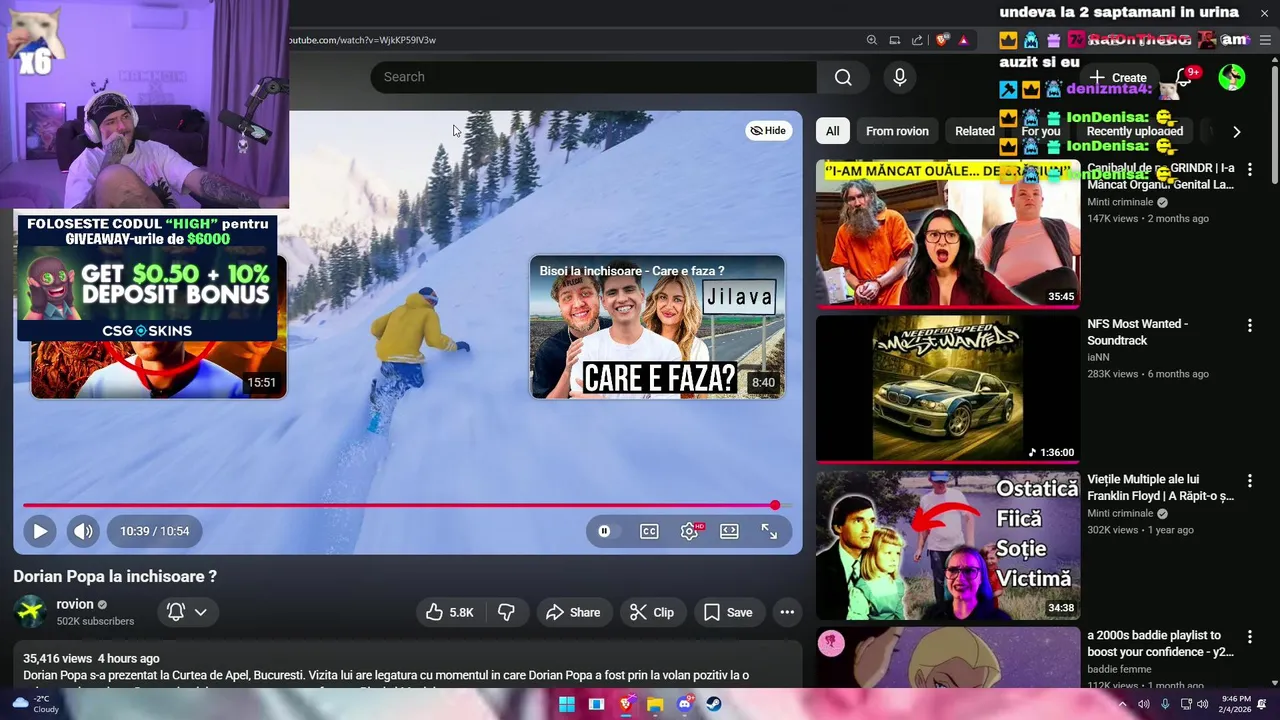Screen dimensions: 1280x720
Task: Open File Explorer from the taskbar
Action: tap(655, 704)
